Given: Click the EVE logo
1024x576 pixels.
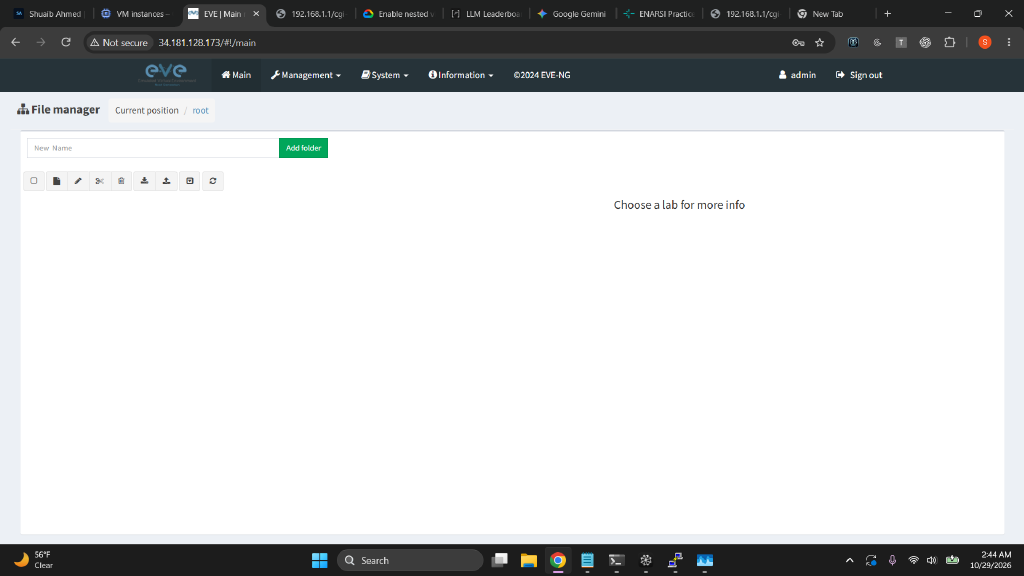Looking at the screenshot, I should tap(167, 74).
